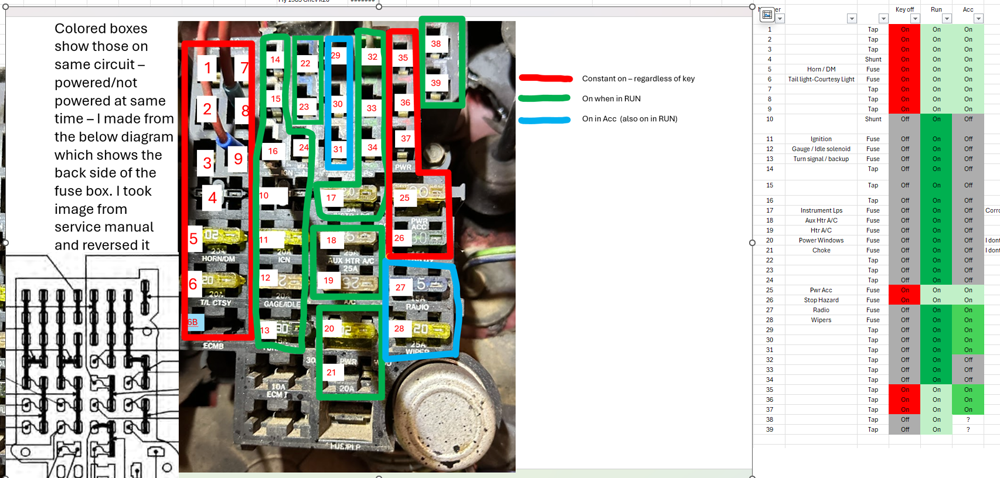Viewport: 1000px width, 478px height.
Task: Open the Acc column filter dropdown
Action: pyautogui.click(x=979, y=19)
